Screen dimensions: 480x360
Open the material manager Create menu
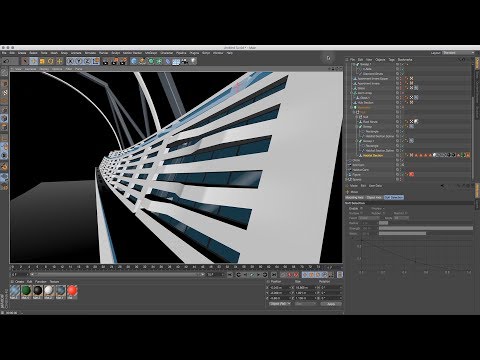[20, 282]
